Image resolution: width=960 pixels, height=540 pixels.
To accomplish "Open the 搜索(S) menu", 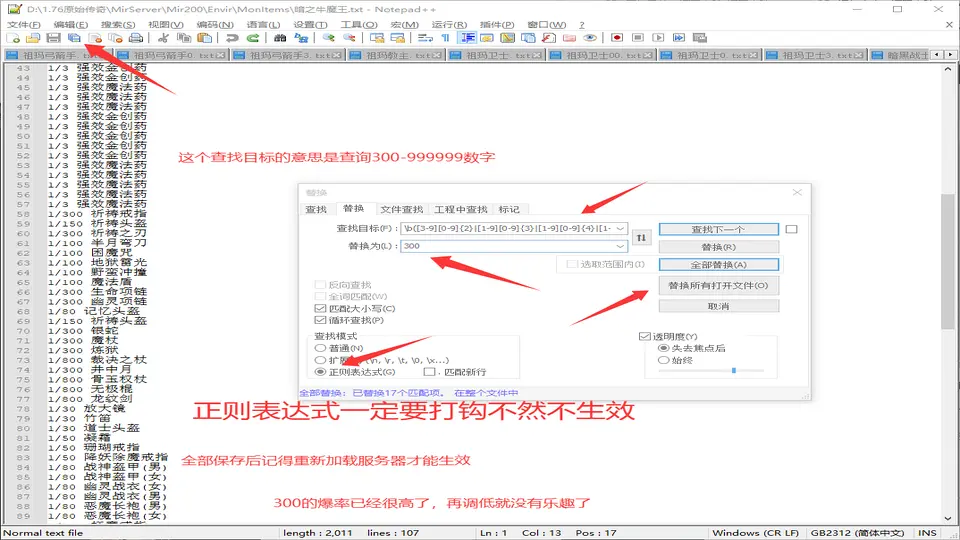I will (118, 24).
